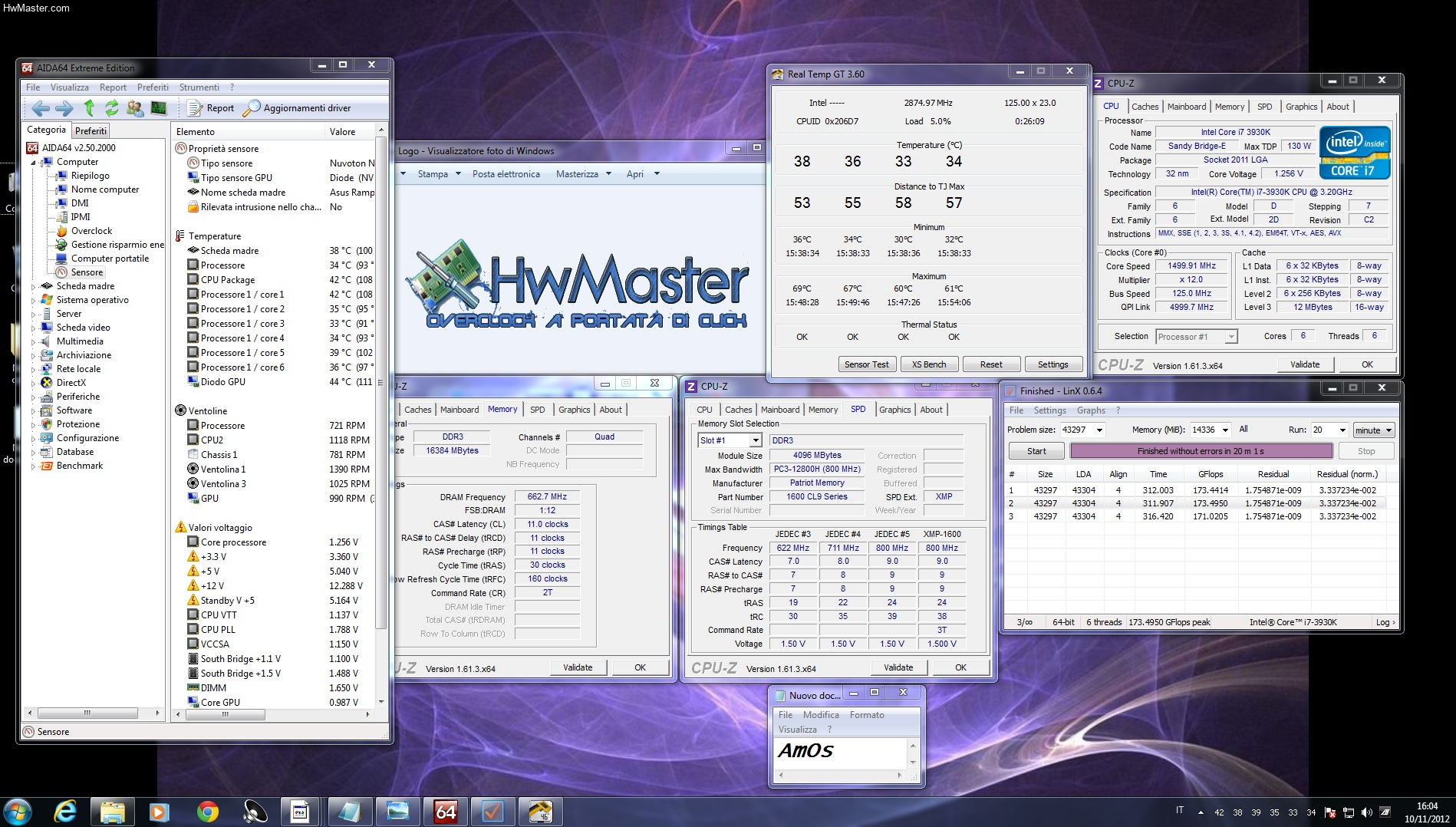Select Sensore in the AIDA64 tree
This screenshot has height=827, width=1456.
tap(87, 272)
